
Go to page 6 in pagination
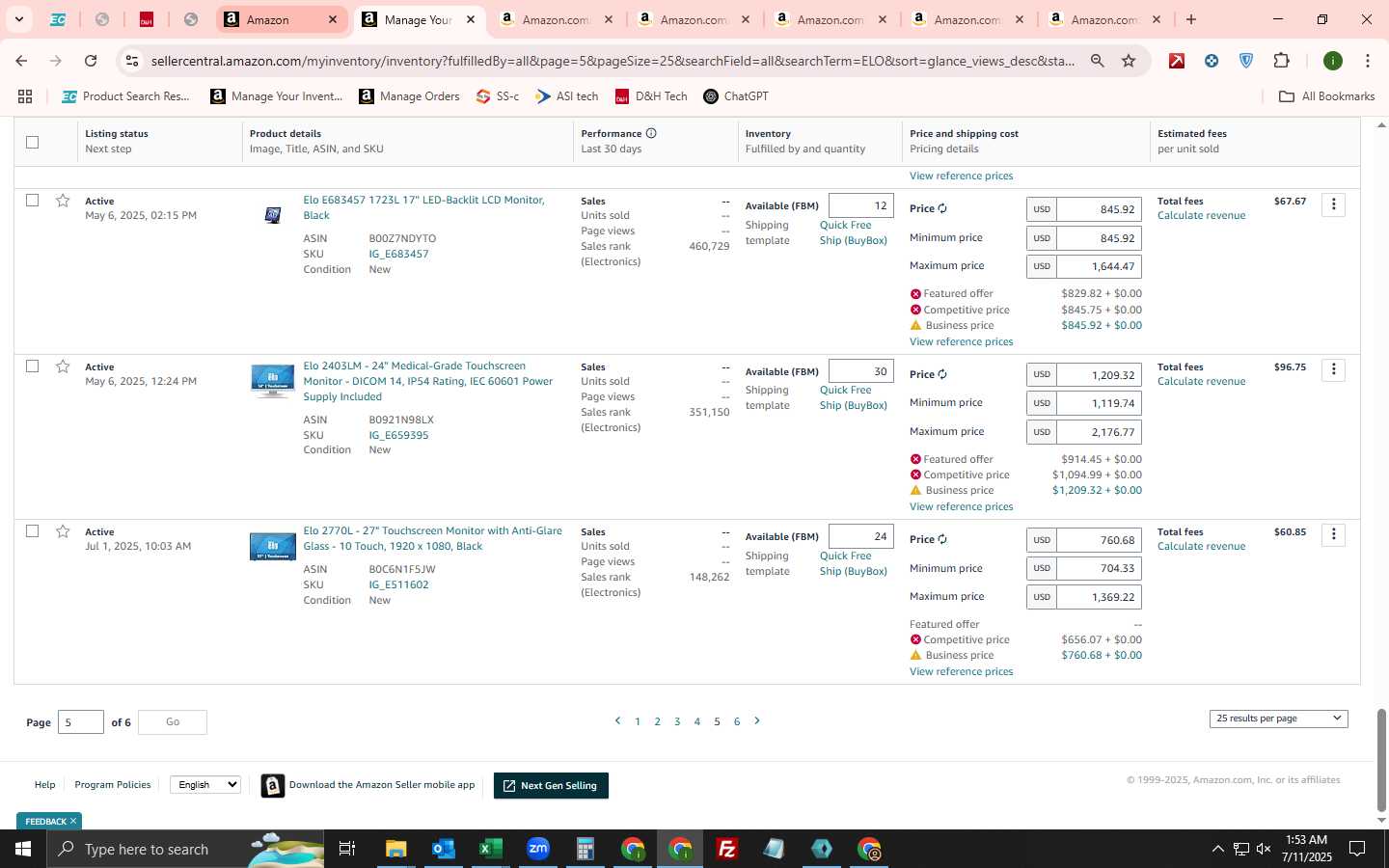pyautogui.click(x=737, y=721)
